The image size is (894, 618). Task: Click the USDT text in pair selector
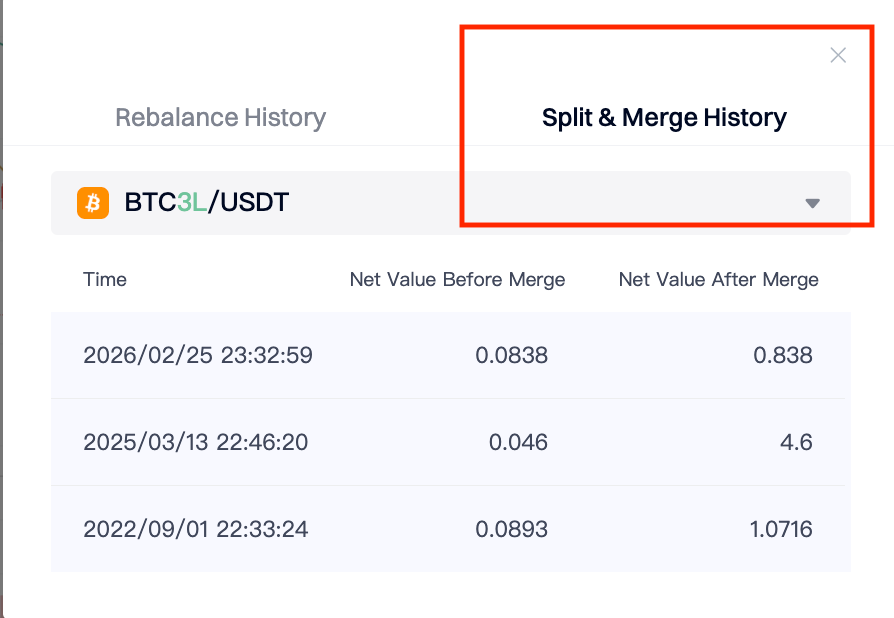[254, 202]
